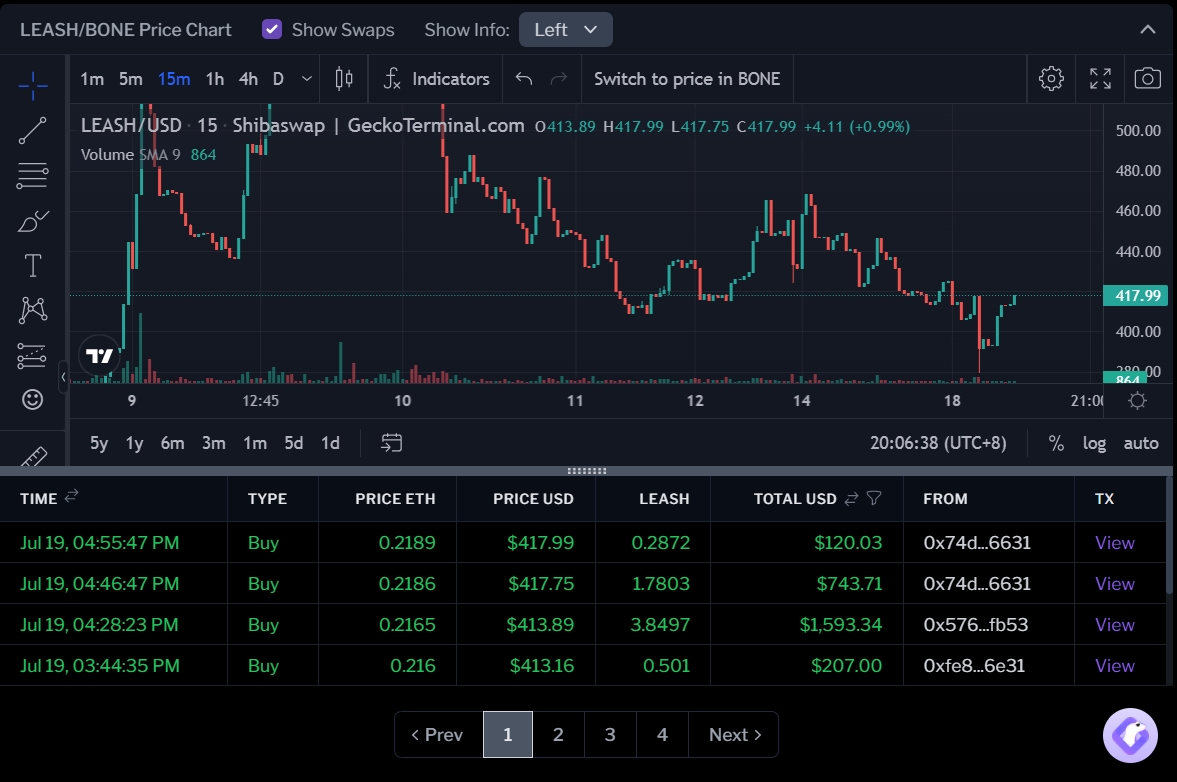Set date range to 1d
Viewport: 1177px width, 782px height.
click(x=330, y=443)
